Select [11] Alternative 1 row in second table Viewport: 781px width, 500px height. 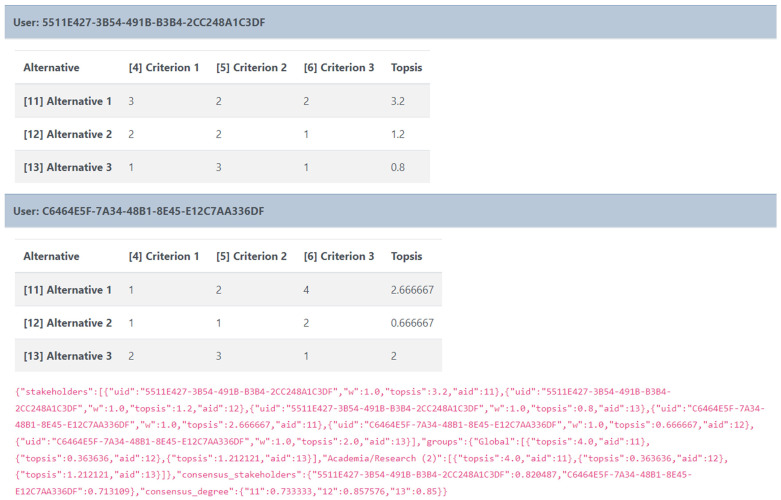tap(228, 290)
